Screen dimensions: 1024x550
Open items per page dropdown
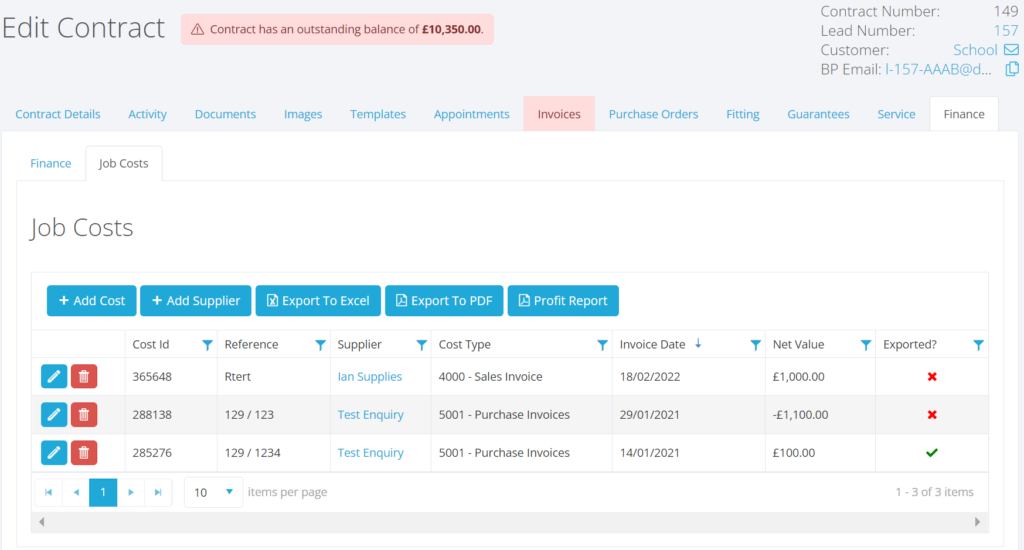(x=229, y=492)
